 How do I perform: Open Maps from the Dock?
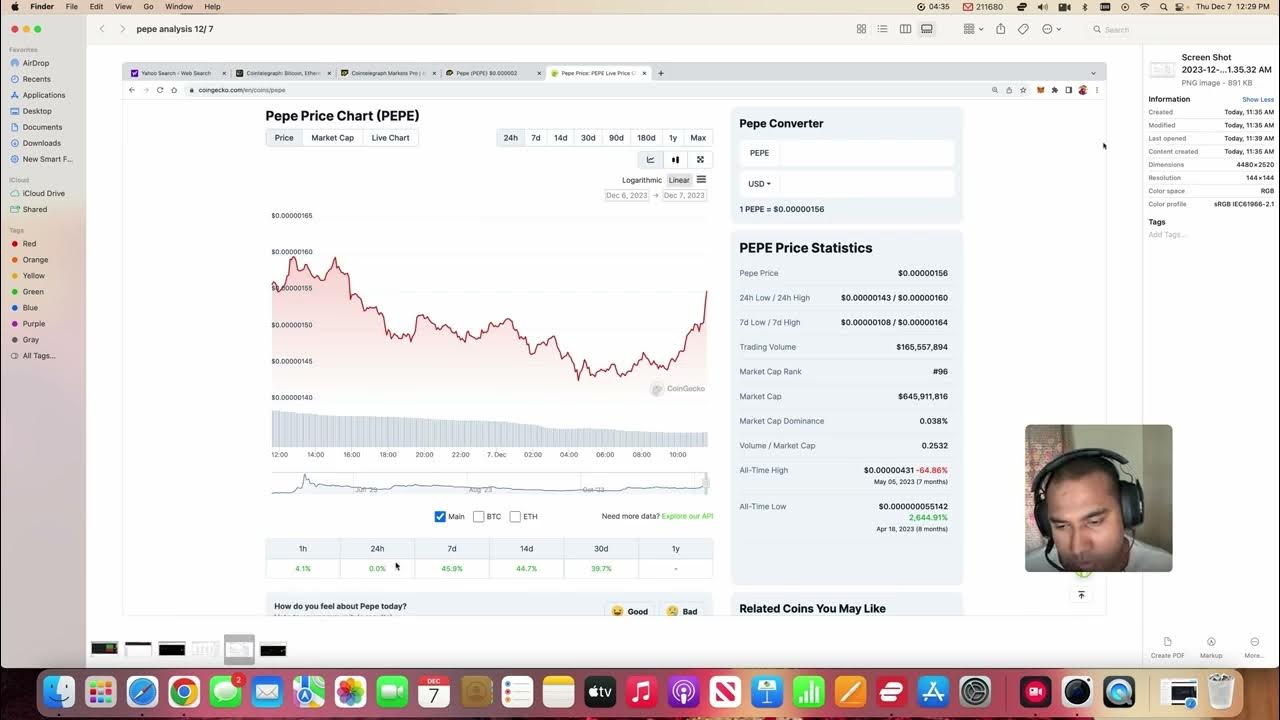[309, 692]
